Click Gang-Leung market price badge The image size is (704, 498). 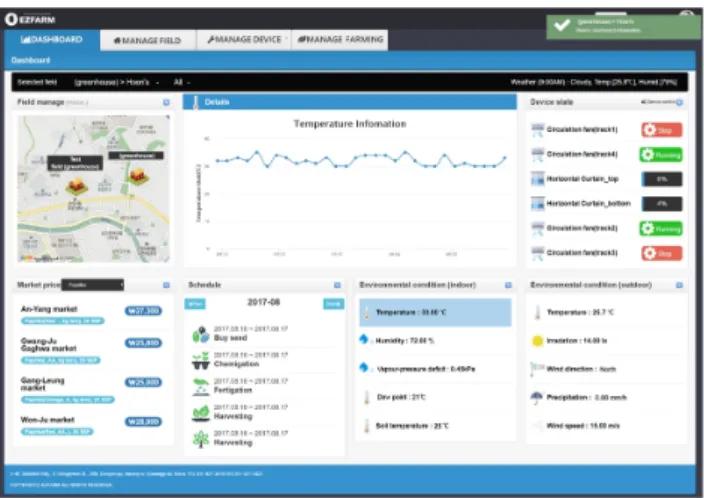143,382
